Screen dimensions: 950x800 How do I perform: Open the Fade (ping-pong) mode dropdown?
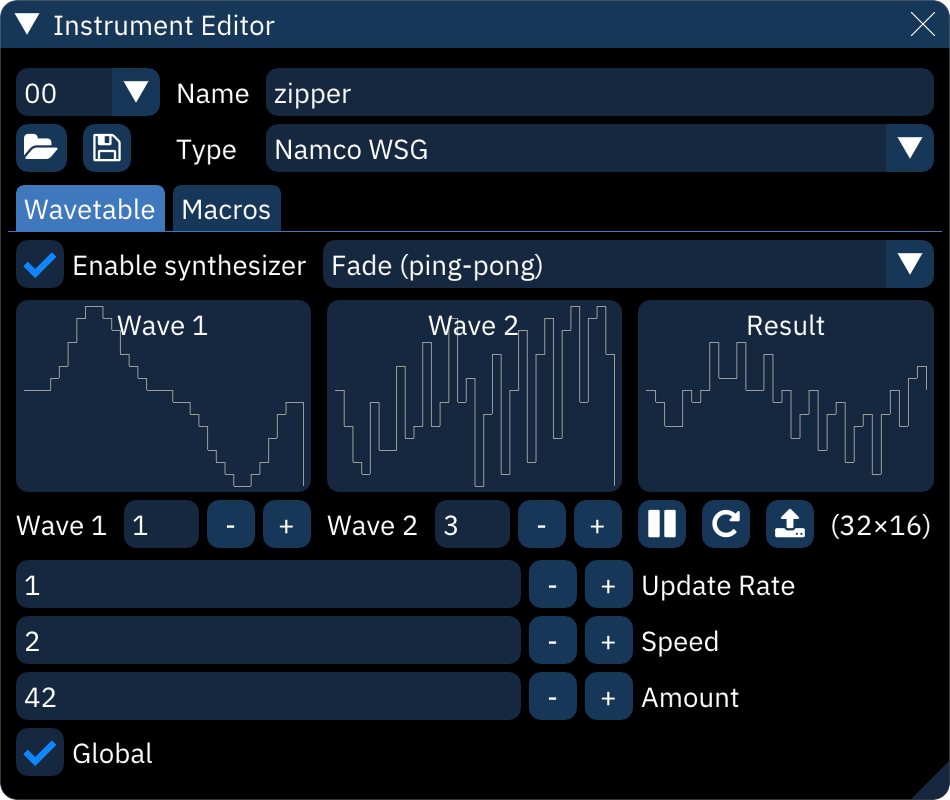coord(908,265)
